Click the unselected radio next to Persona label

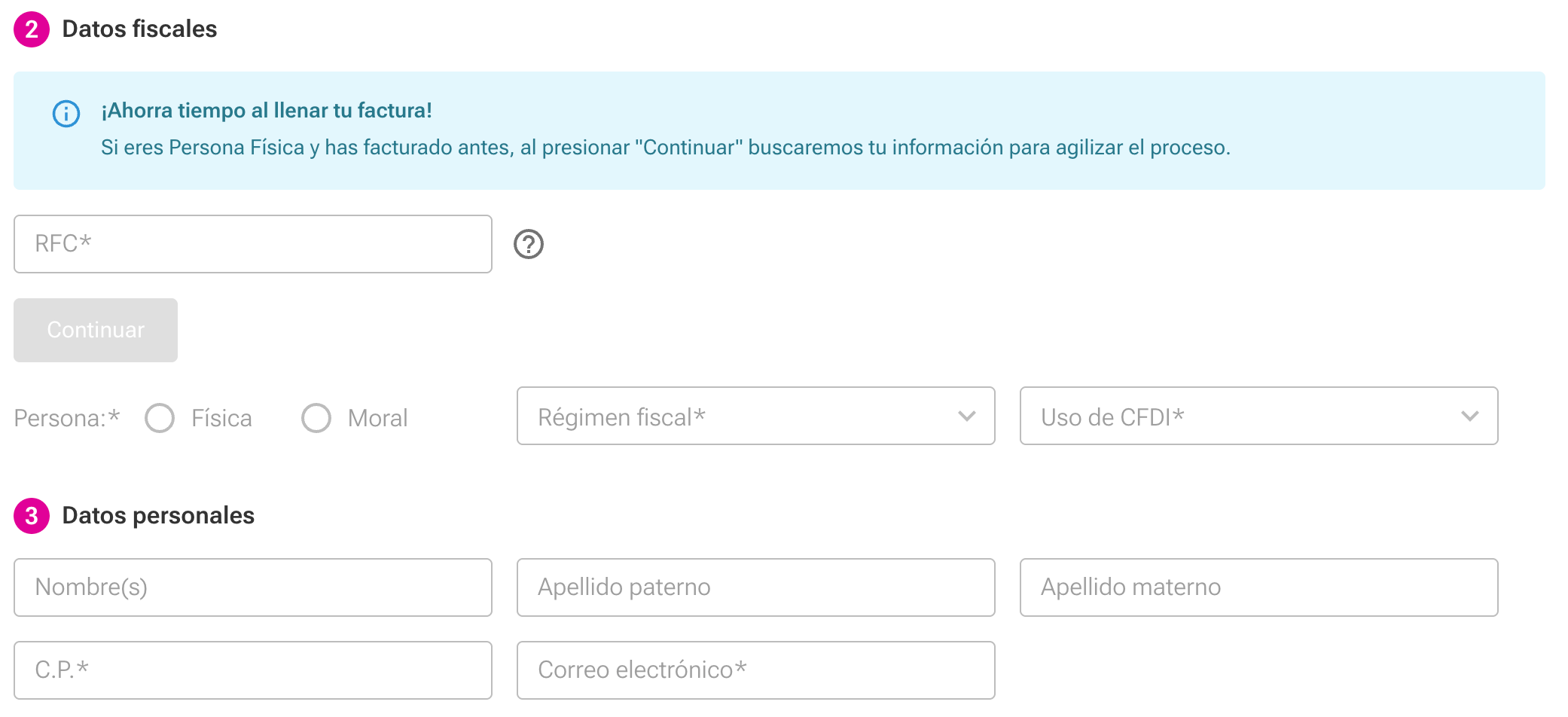click(x=160, y=417)
